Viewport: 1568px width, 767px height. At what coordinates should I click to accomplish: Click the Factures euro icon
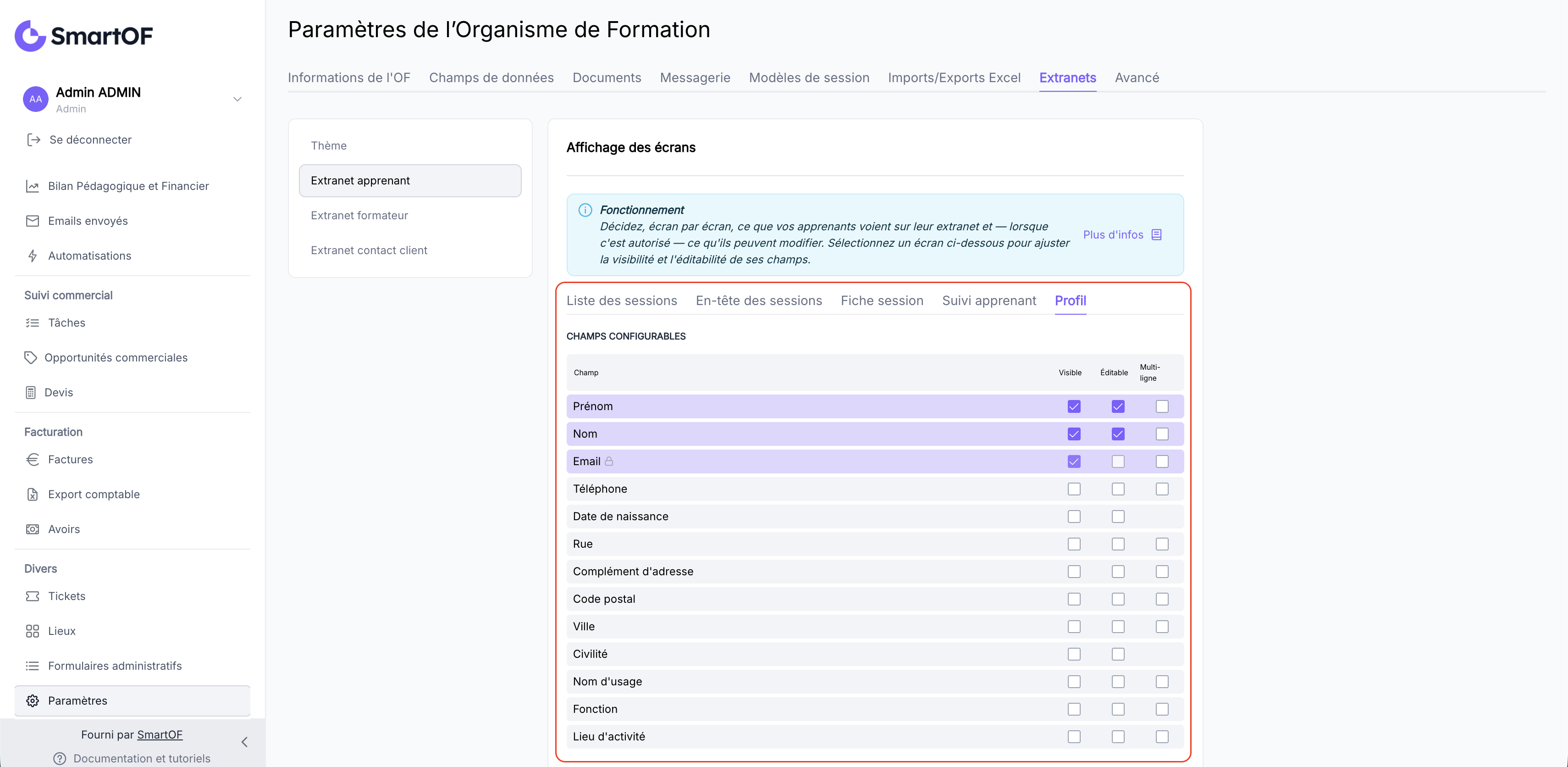pos(32,459)
